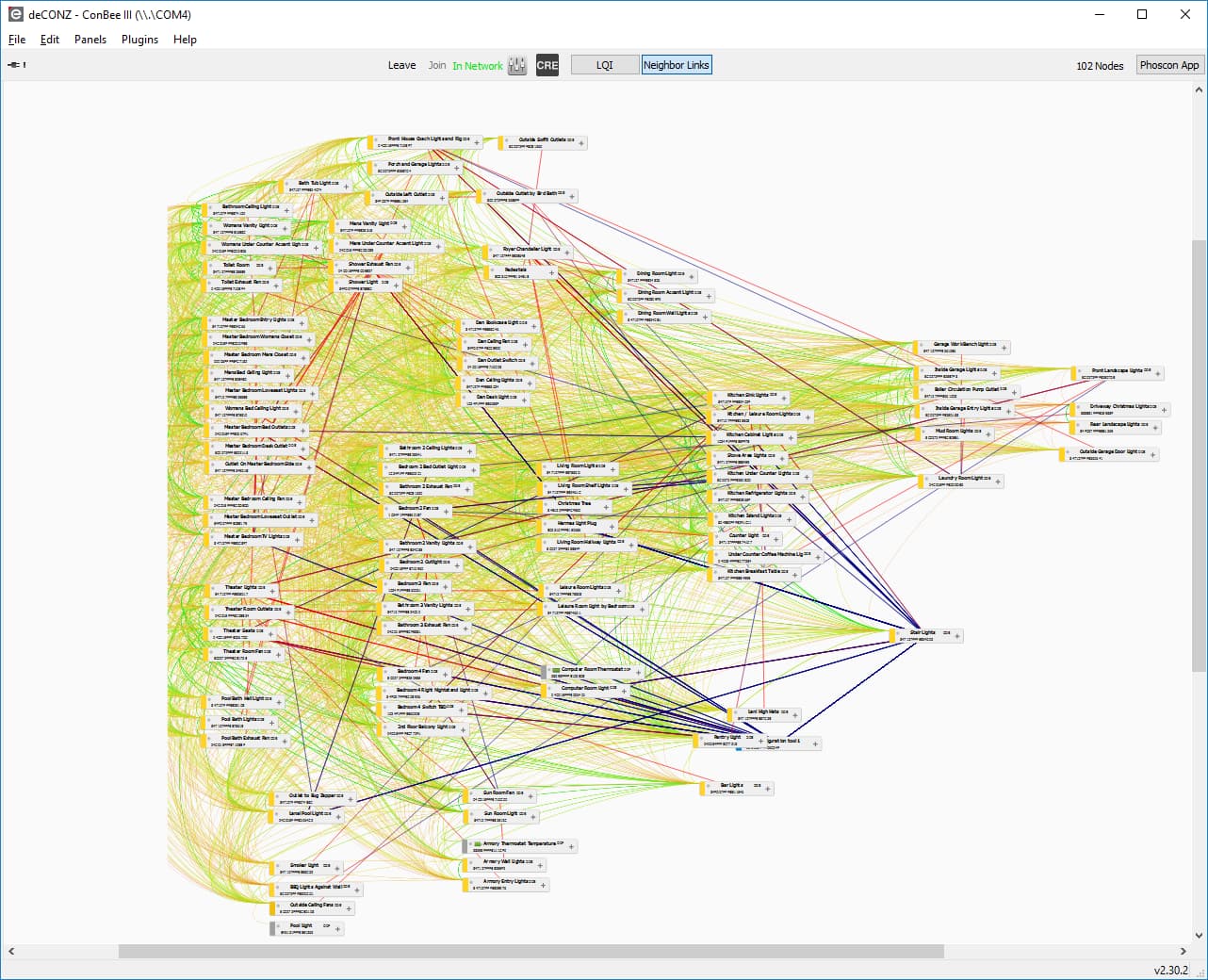Select the Armory Wall Lights node
The width and height of the screenshot is (1208, 980).
[503, 865]
